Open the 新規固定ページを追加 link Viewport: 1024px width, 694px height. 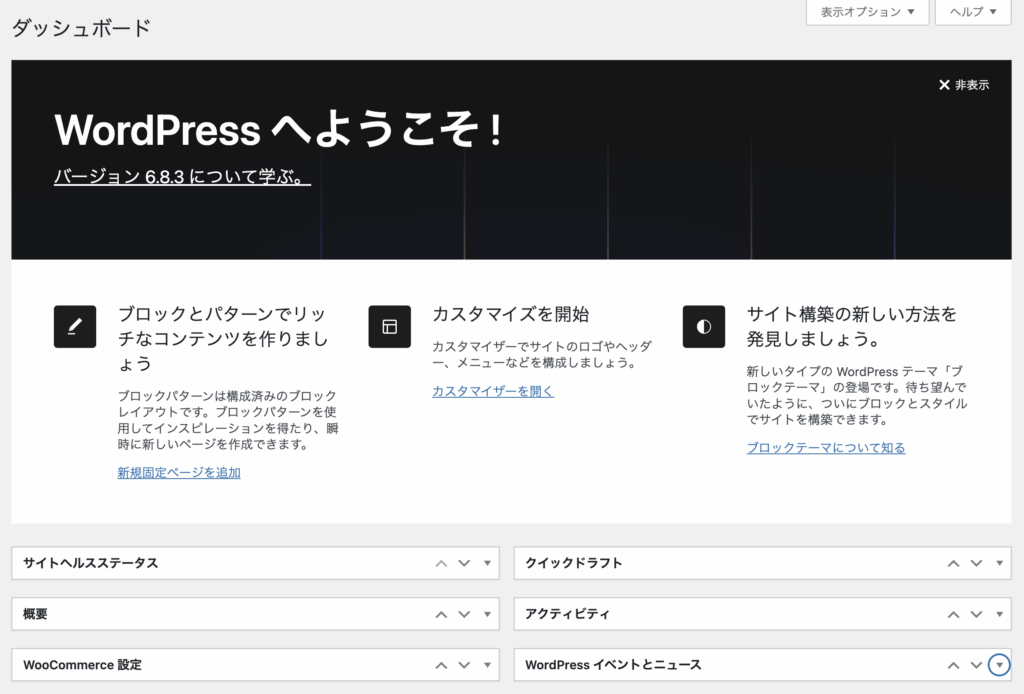coord(179,473)
